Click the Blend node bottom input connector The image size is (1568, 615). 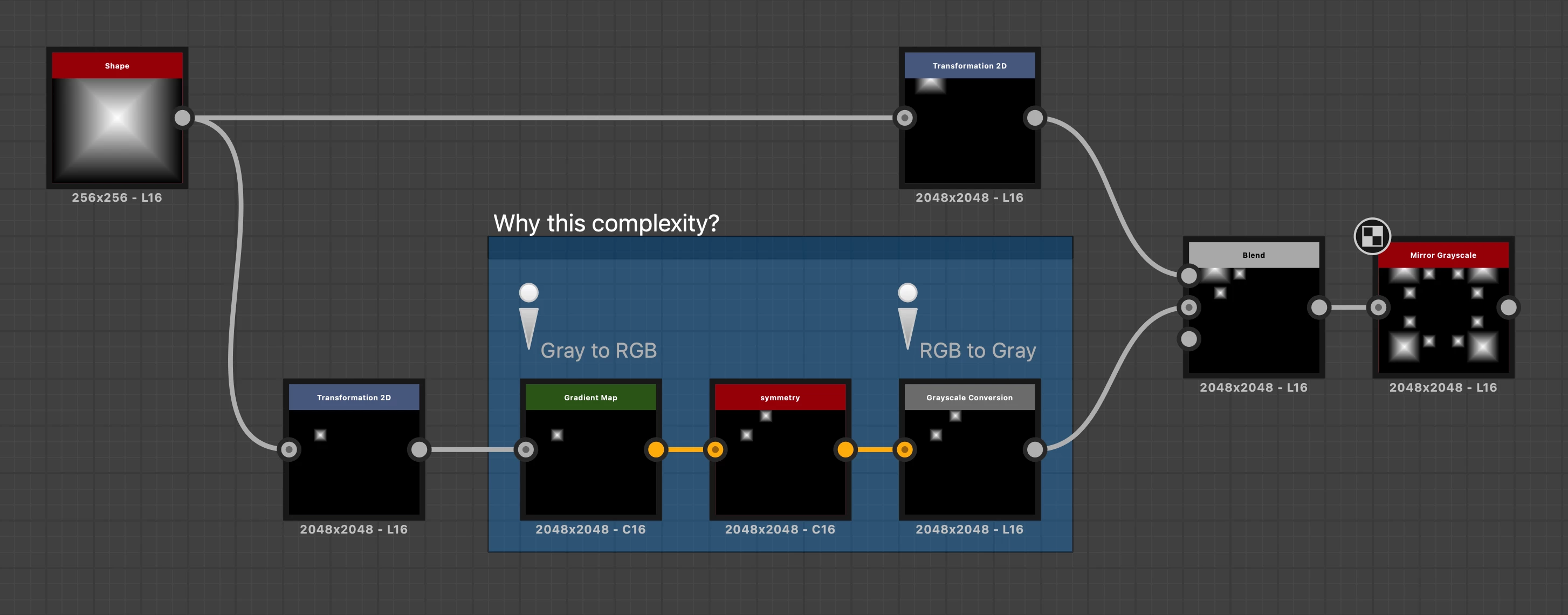click(x=1189, y=339)
